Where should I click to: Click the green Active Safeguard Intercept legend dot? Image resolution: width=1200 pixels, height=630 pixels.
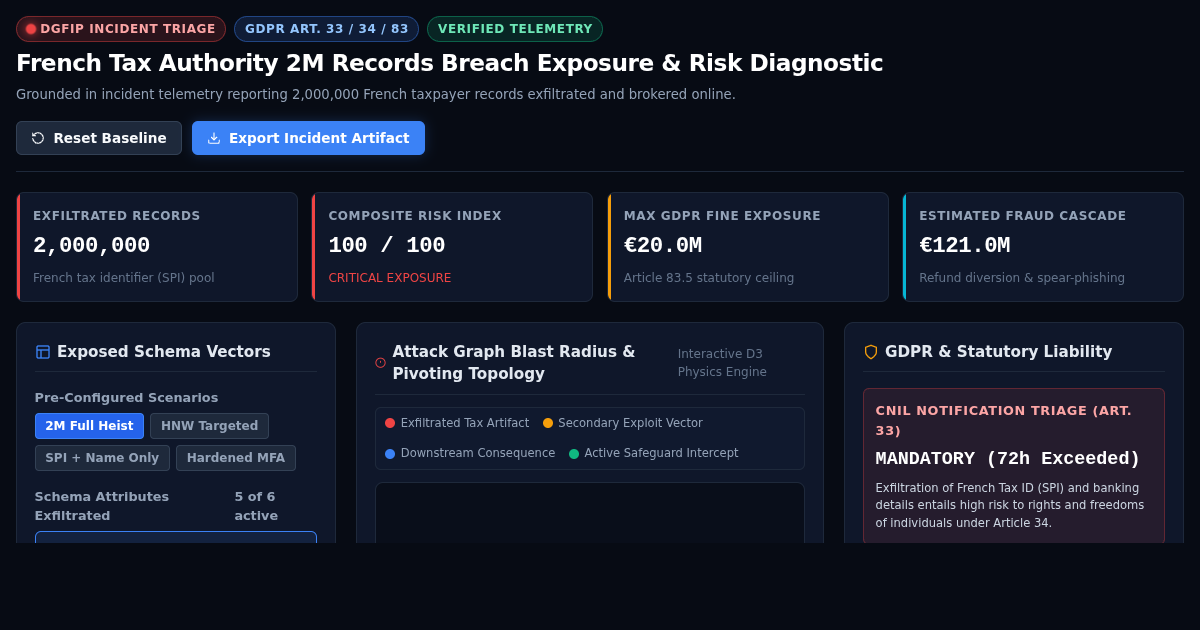coord(574,454)
